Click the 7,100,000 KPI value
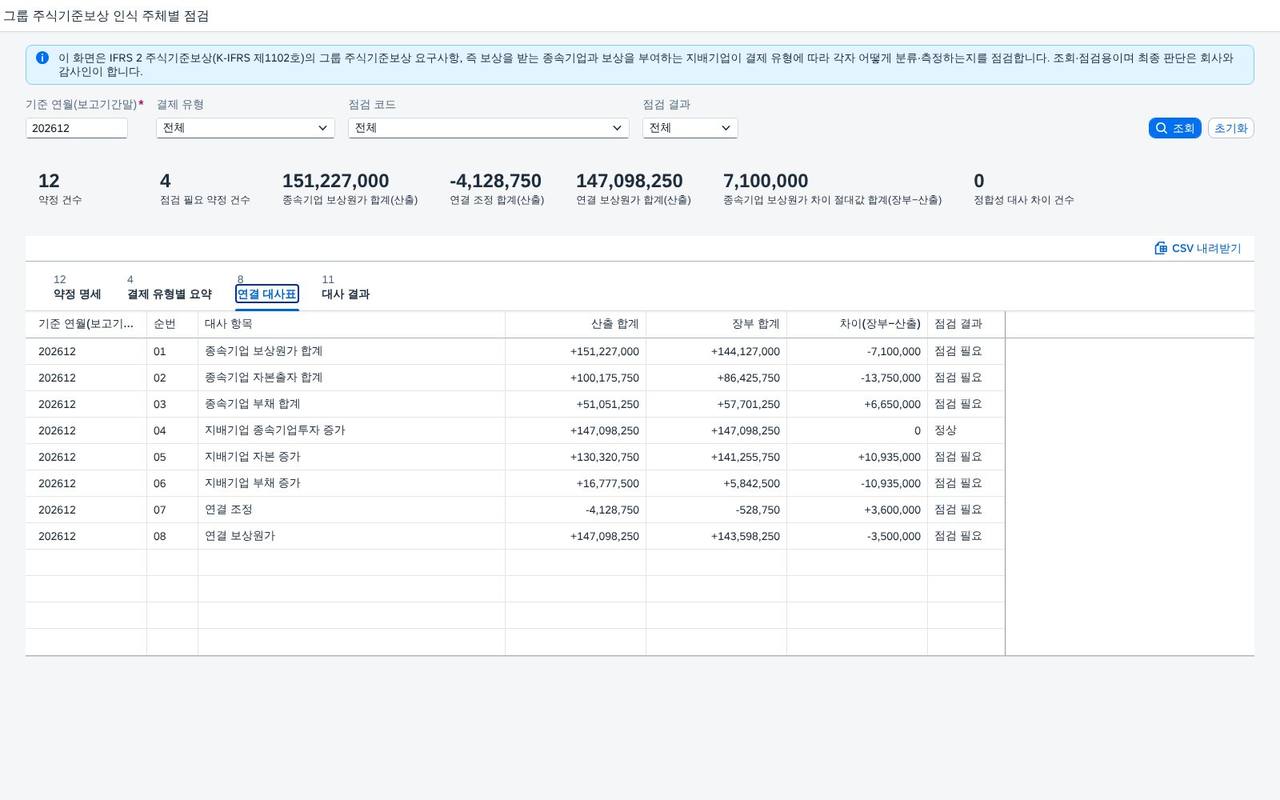The width and height of the screenshot is (1280, 800). (x=766, y=181)
